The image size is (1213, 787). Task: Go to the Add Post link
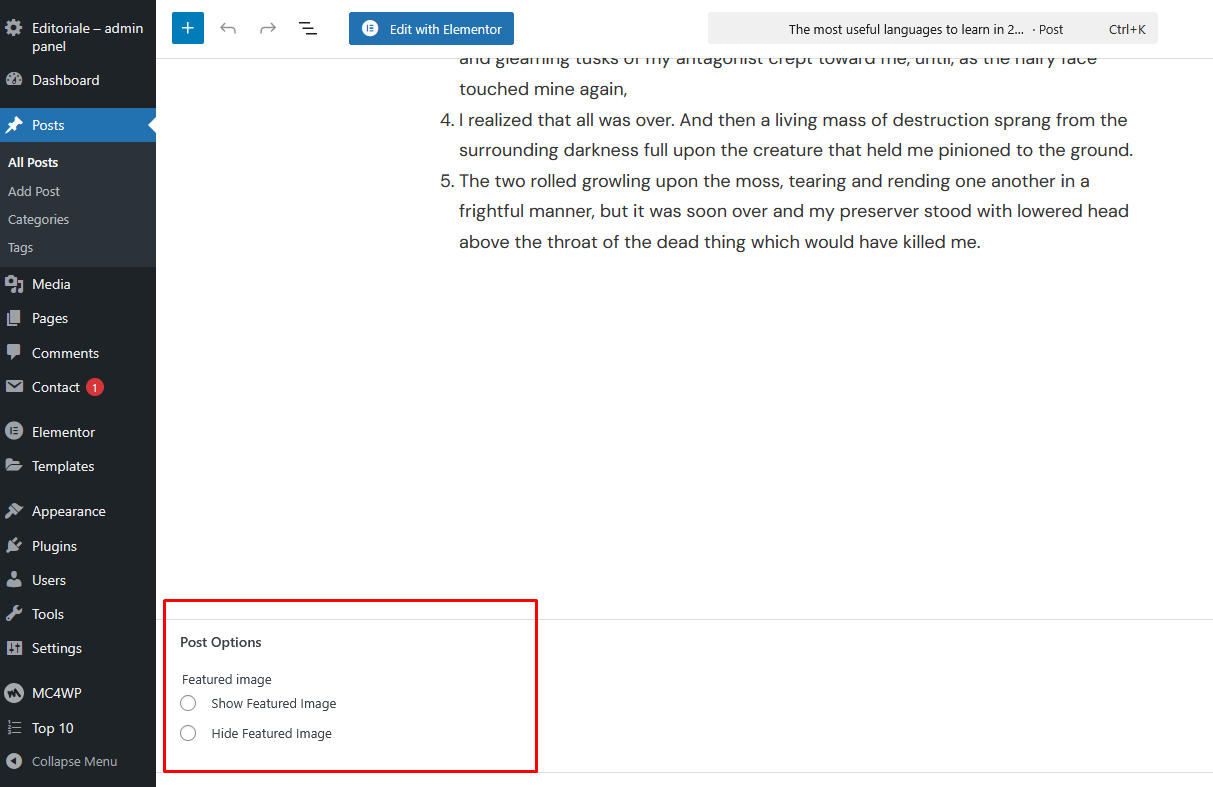(34, 191)
